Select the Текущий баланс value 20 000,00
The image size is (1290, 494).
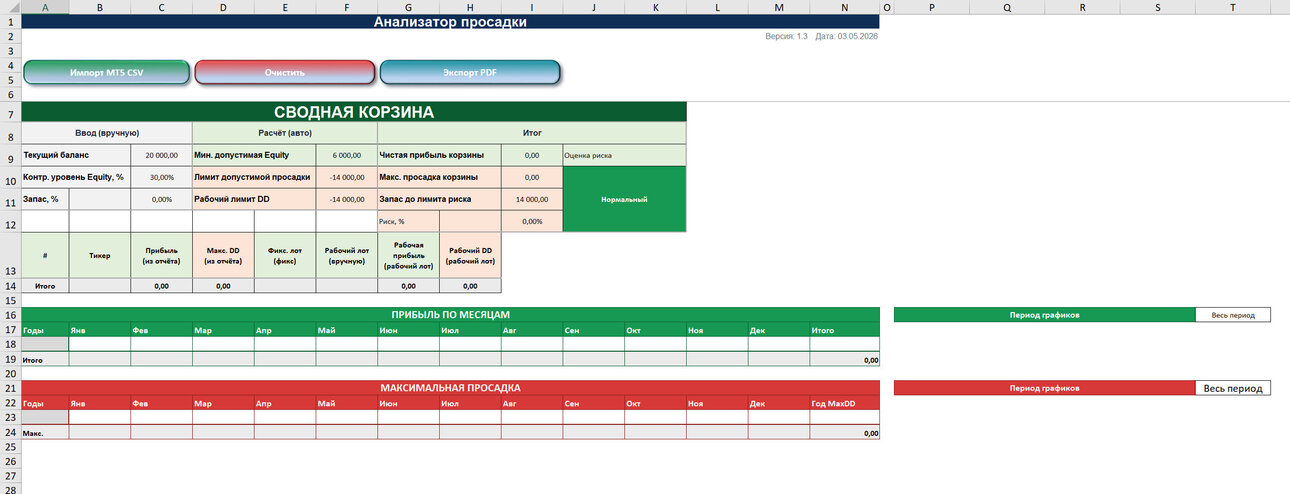[161, 155]
